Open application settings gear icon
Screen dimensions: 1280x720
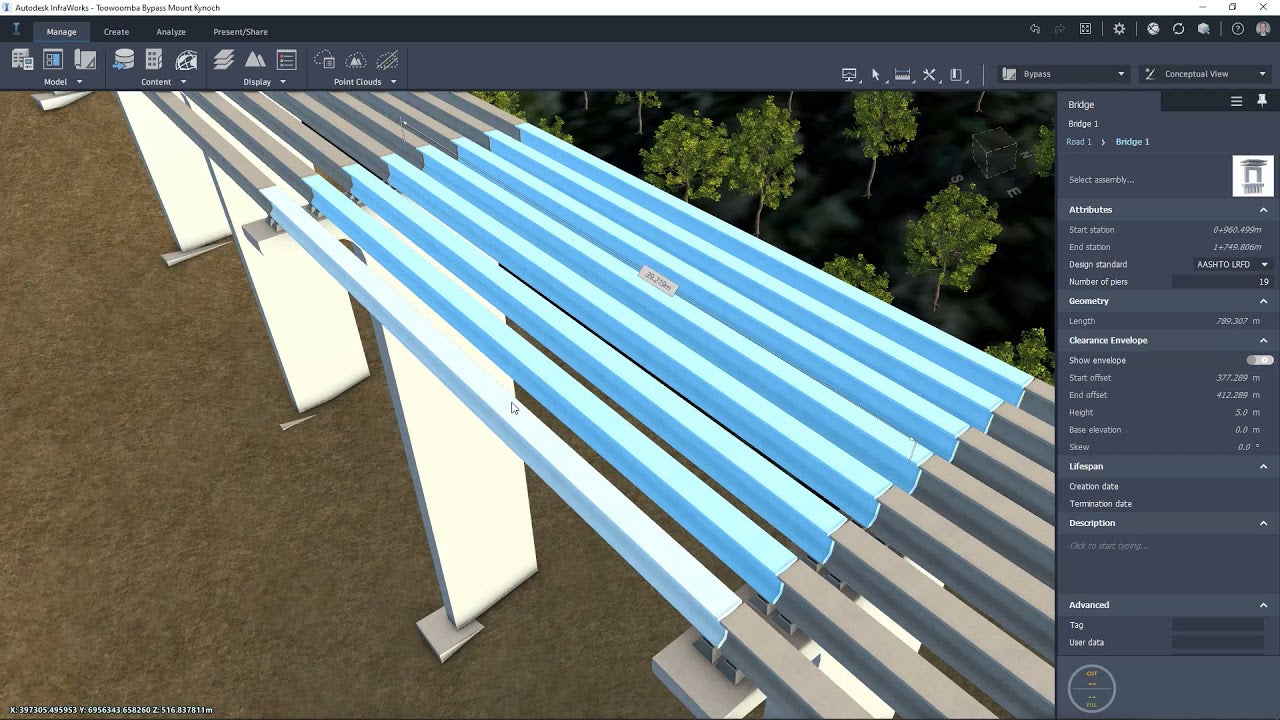[x=1119, y=29]
